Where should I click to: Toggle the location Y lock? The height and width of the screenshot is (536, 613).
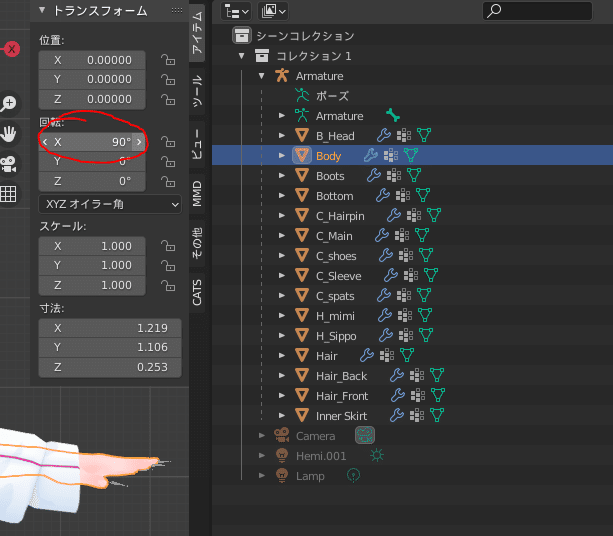pos(168,80)
